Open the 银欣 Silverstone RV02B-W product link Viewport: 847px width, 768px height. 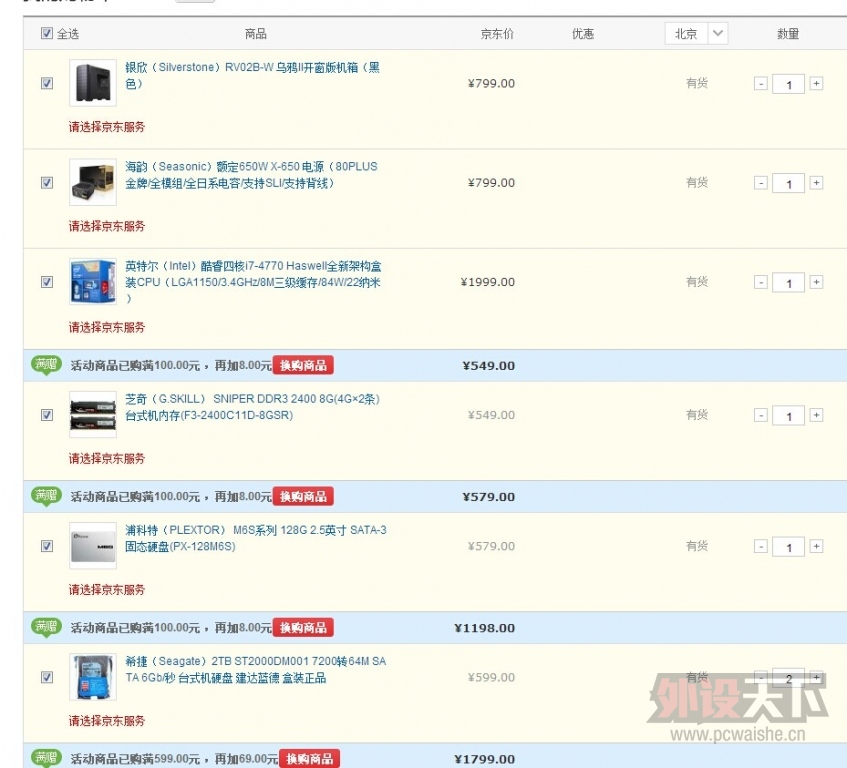(252, 75)
